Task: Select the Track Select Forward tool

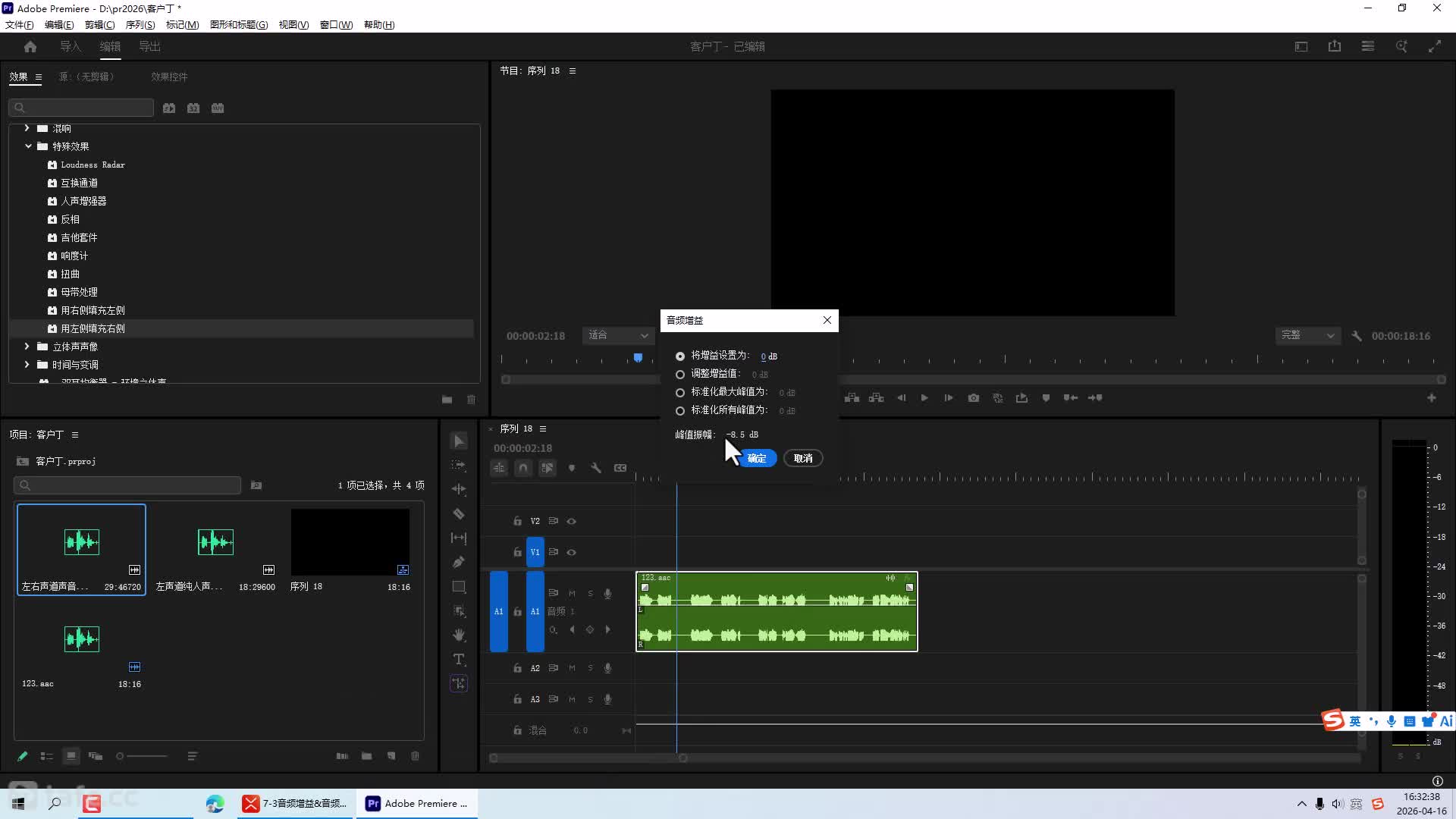Action: click(459, 465)
